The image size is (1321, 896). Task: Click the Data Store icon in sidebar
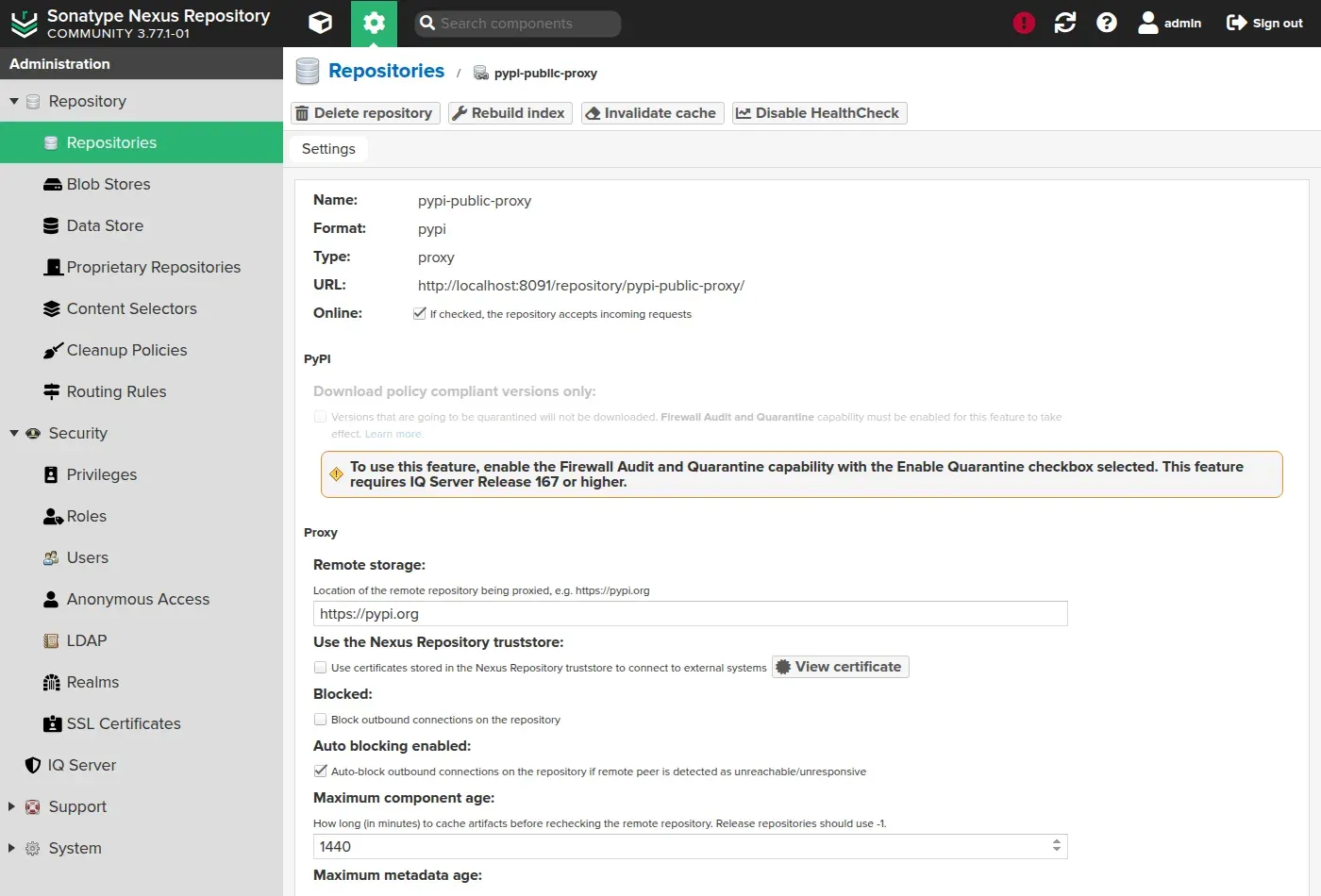click(x=52, y=226)
